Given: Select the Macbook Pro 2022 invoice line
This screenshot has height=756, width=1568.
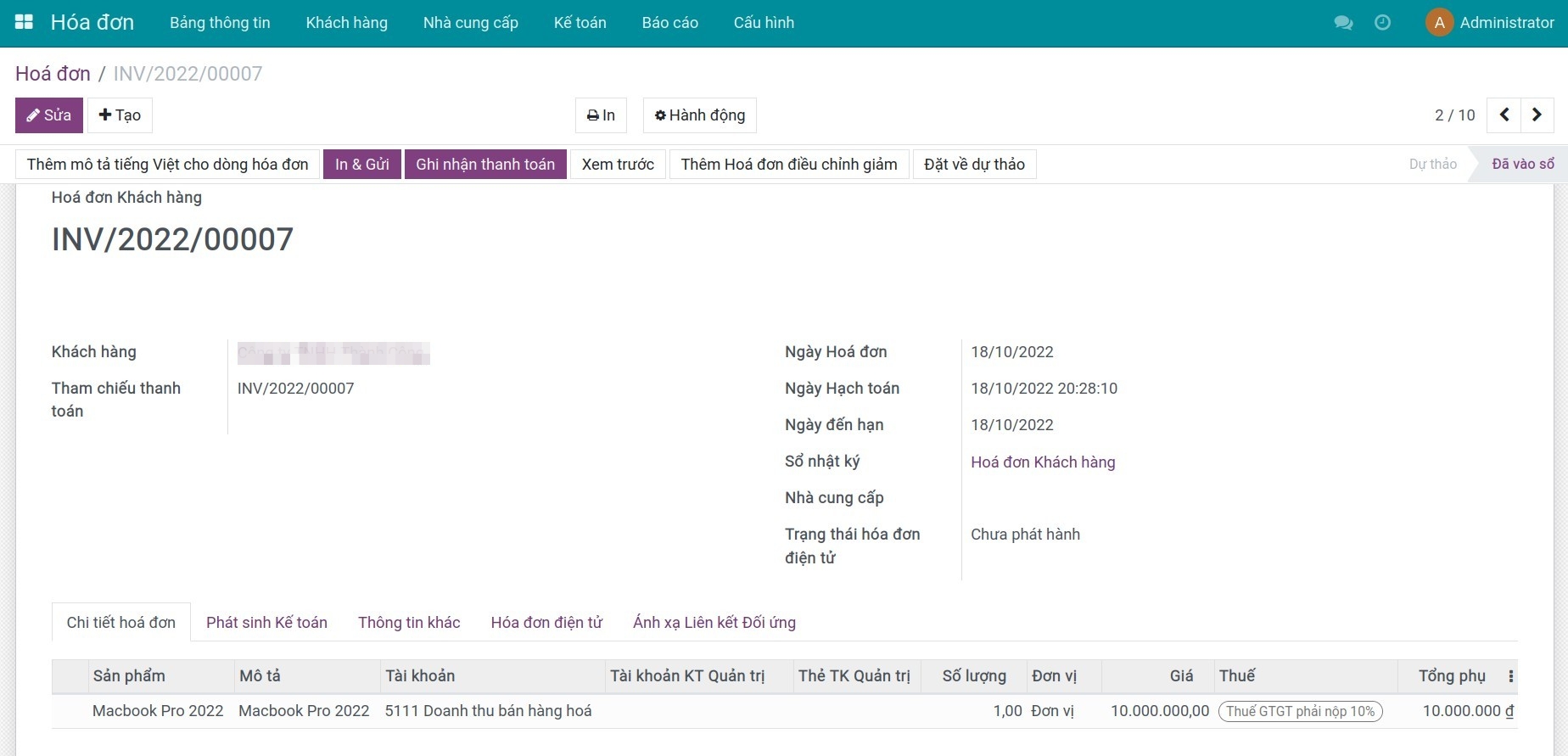Looking at the screenshot, I should point(158,711).
